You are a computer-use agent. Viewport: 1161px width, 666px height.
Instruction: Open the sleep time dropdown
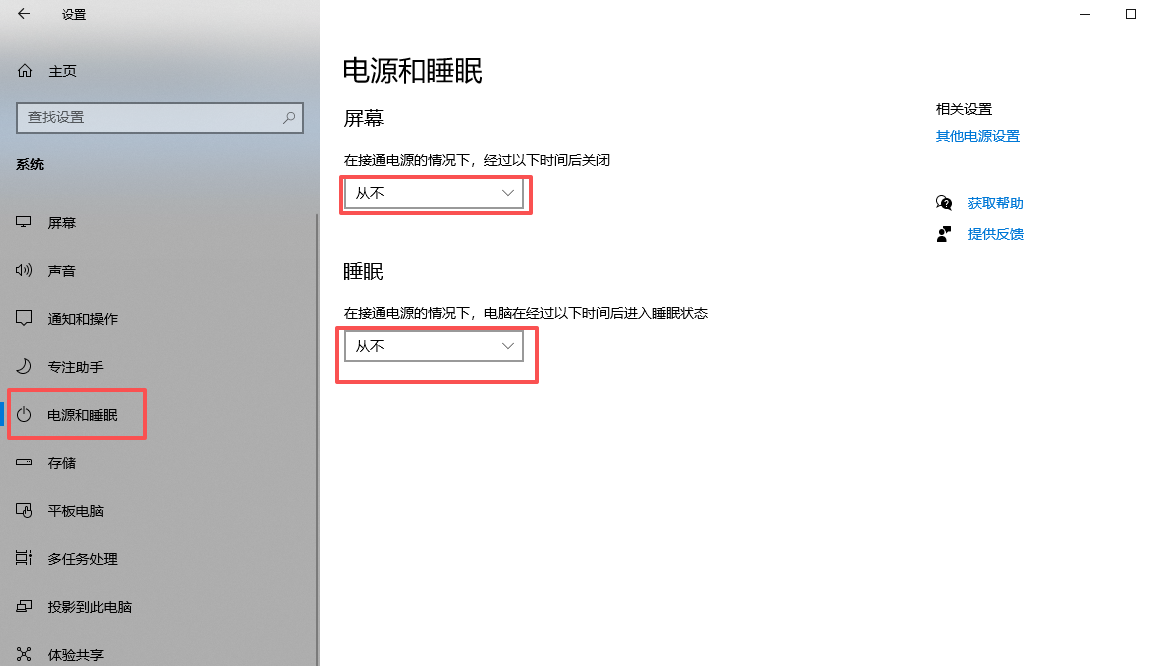tap(433, 346)
